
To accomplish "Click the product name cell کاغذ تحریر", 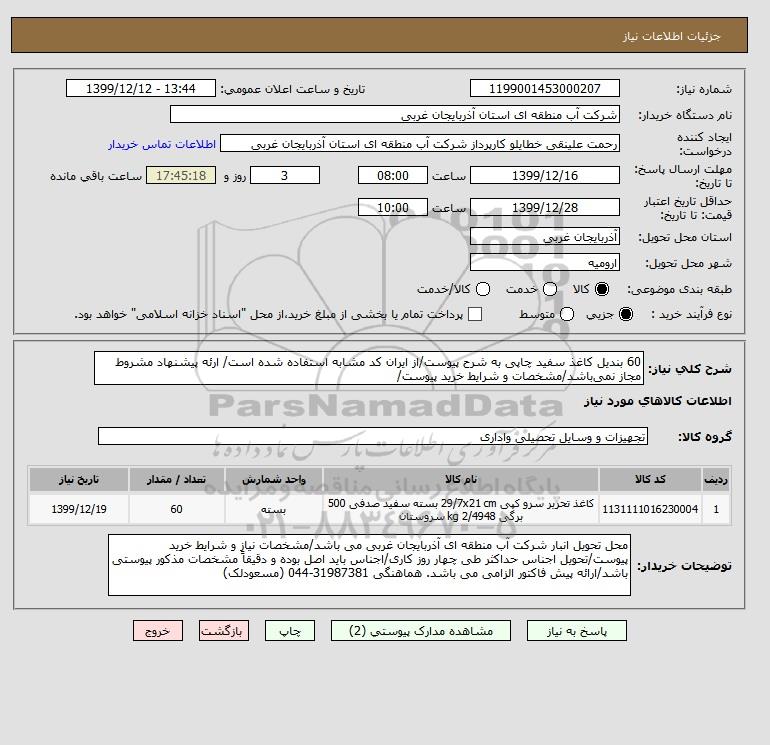I will [x=461, y=509].
